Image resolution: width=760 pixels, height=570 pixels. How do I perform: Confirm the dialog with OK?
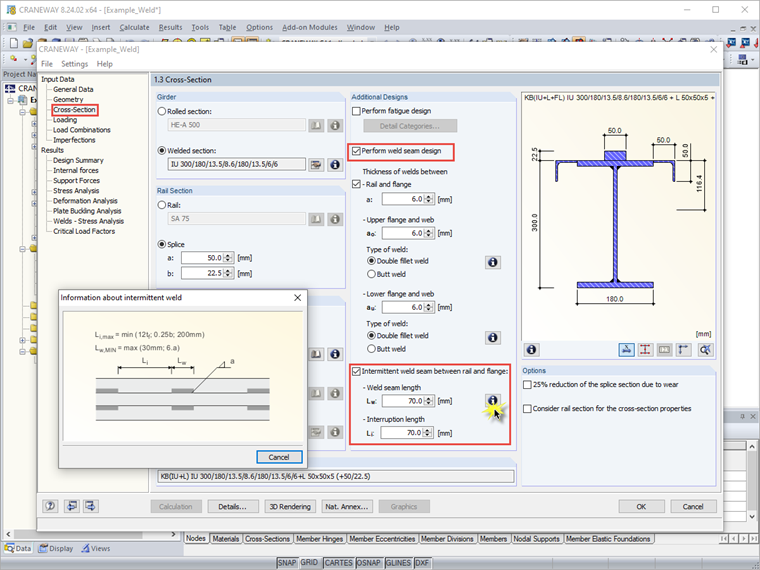(641, 507)
